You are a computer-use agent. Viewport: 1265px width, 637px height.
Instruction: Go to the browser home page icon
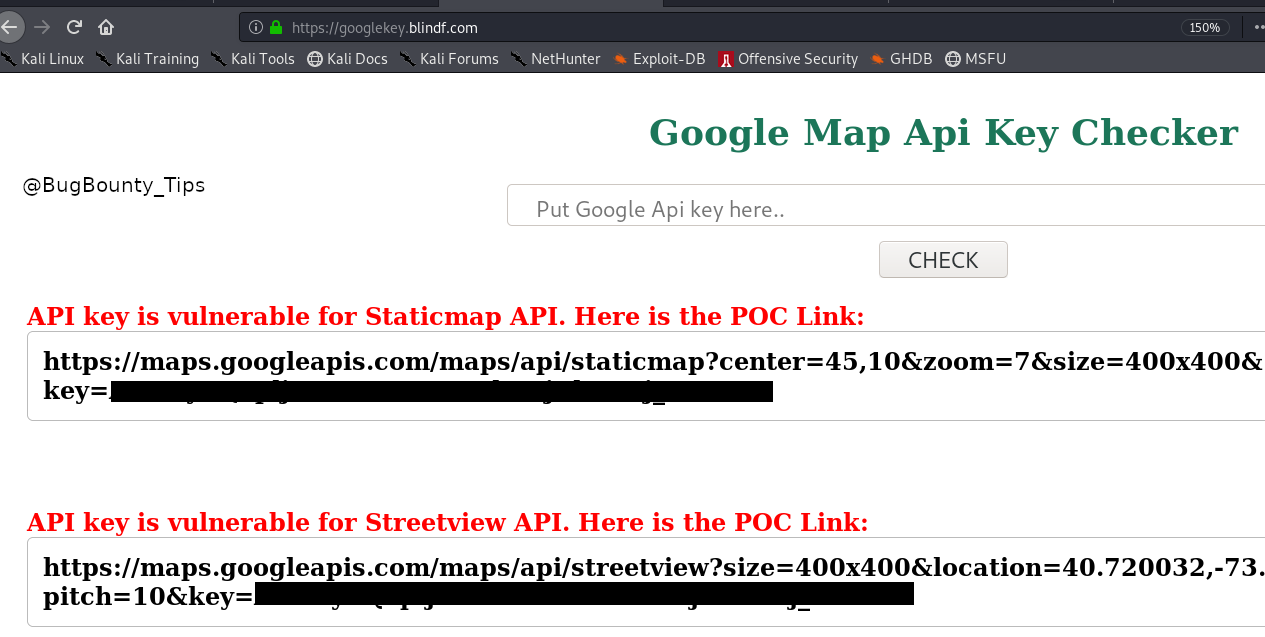click(x=106, y=27)
